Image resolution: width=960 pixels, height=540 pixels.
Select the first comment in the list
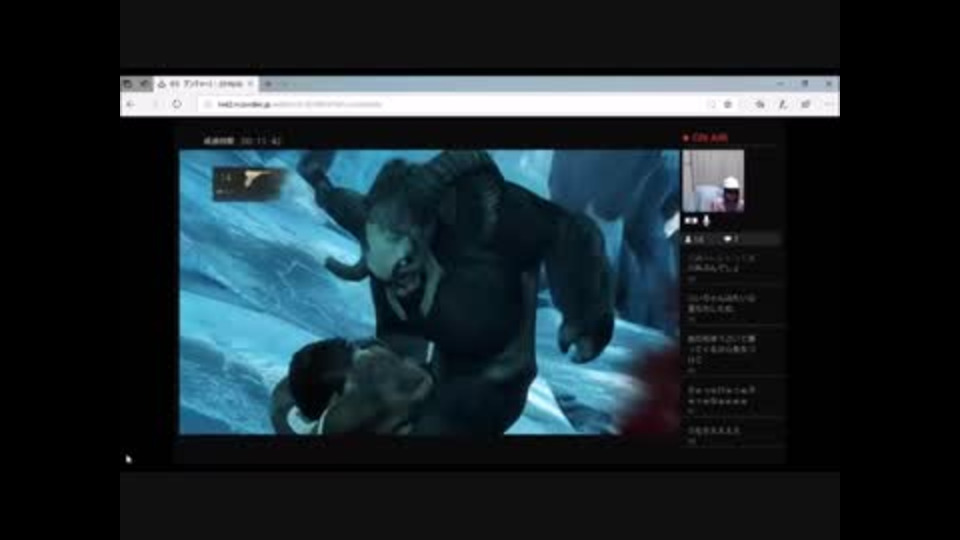pos(730,266)
